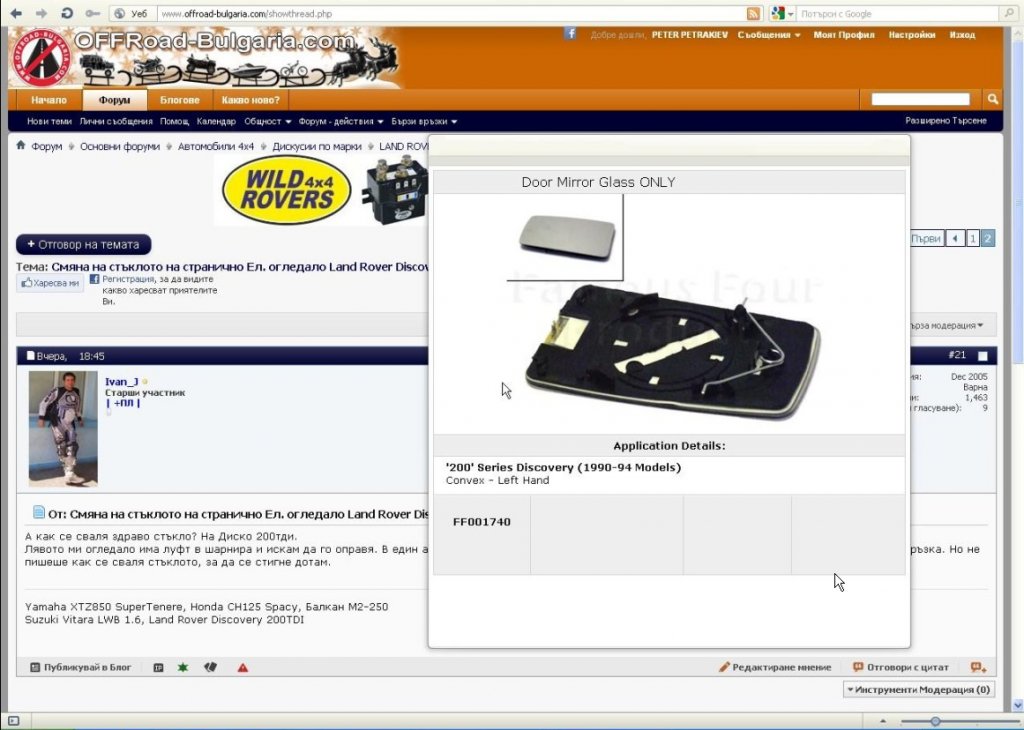Image resolution: width=1024 pixels, height=730 pixels.
Task: Click the IP info icon beside blog link
Action: click(158, 667)
